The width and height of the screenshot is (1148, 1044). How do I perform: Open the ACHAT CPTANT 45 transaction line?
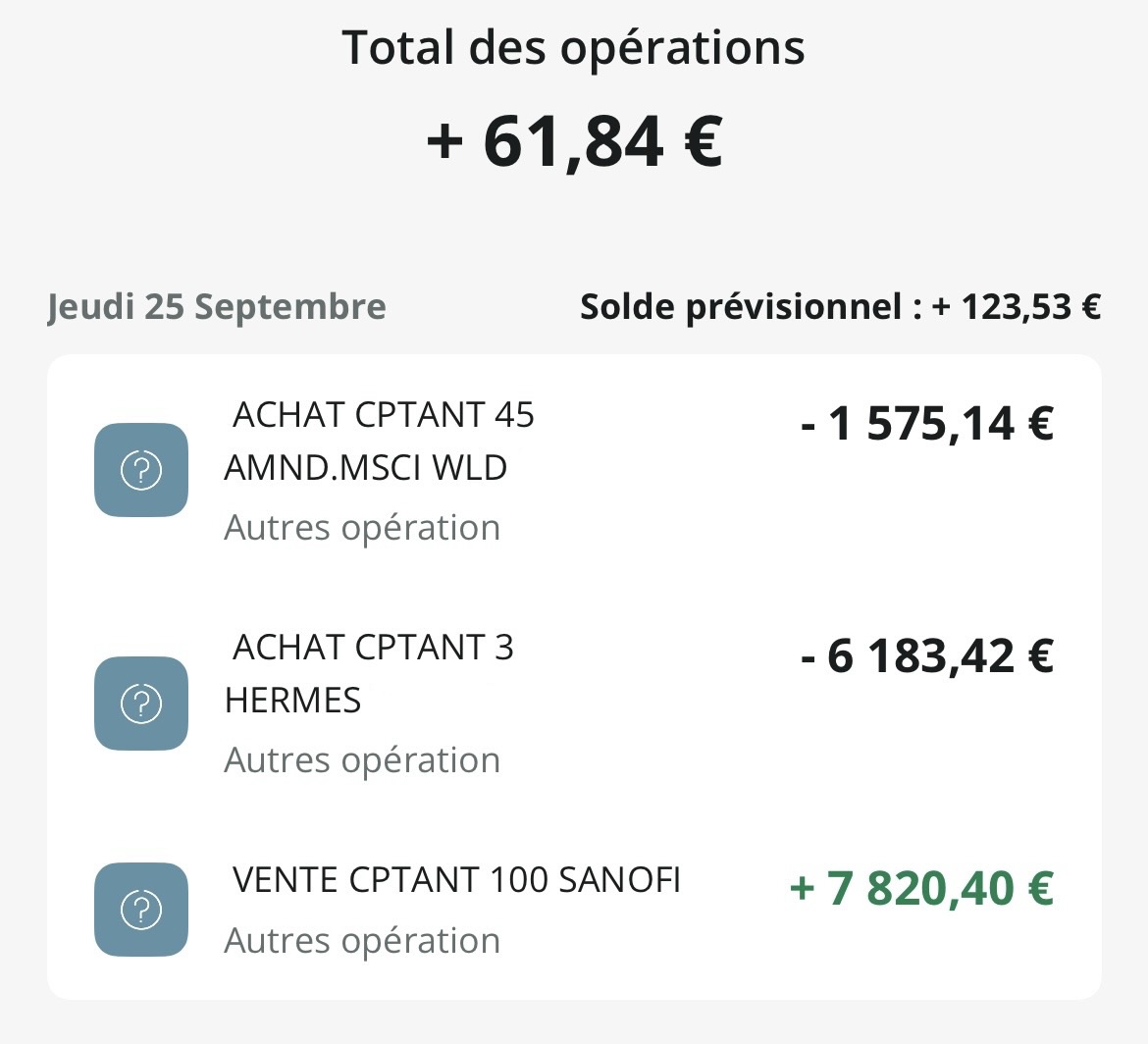(383, 415)
